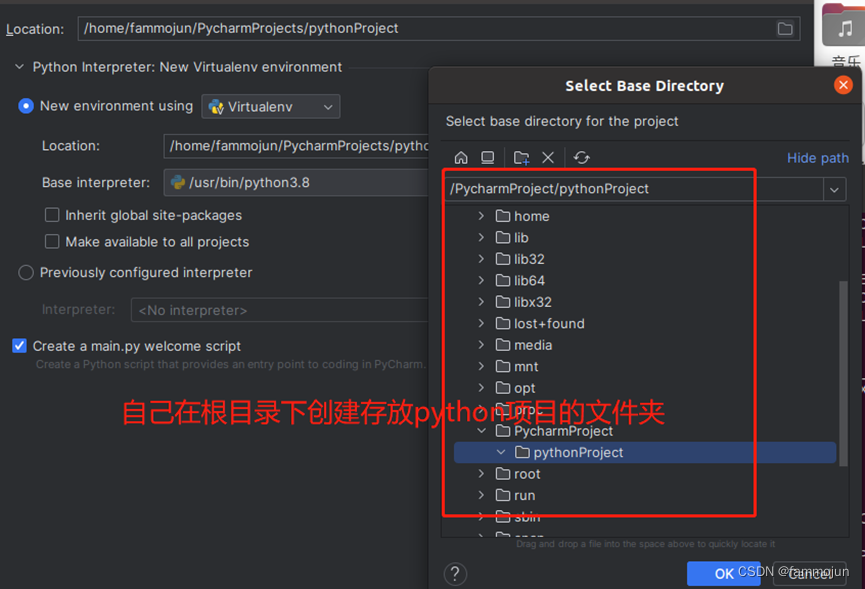The image size is (865, 589).
Task: Select the Desktop directory icon in the toolbar
Action: point(488,158)
